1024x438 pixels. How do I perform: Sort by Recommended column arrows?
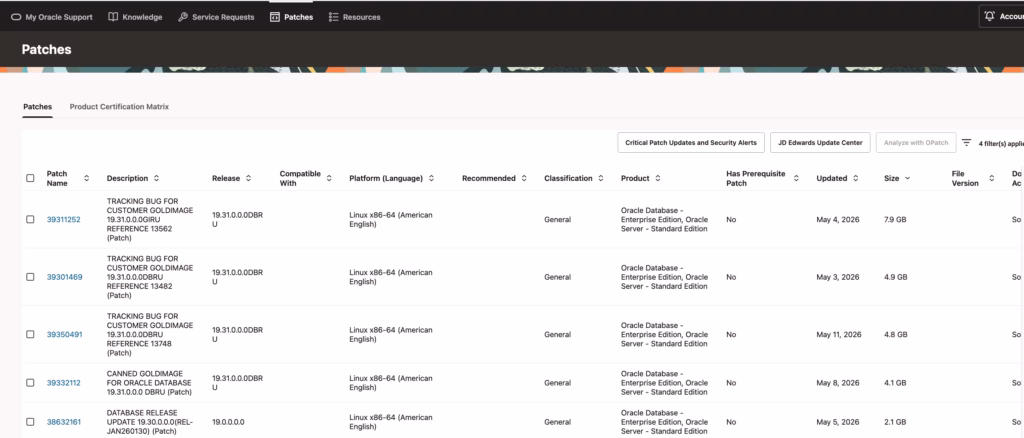click(524, 178)
